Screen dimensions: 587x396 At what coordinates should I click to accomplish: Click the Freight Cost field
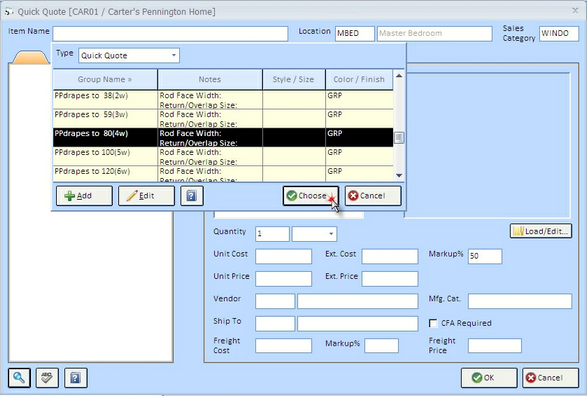283,345
